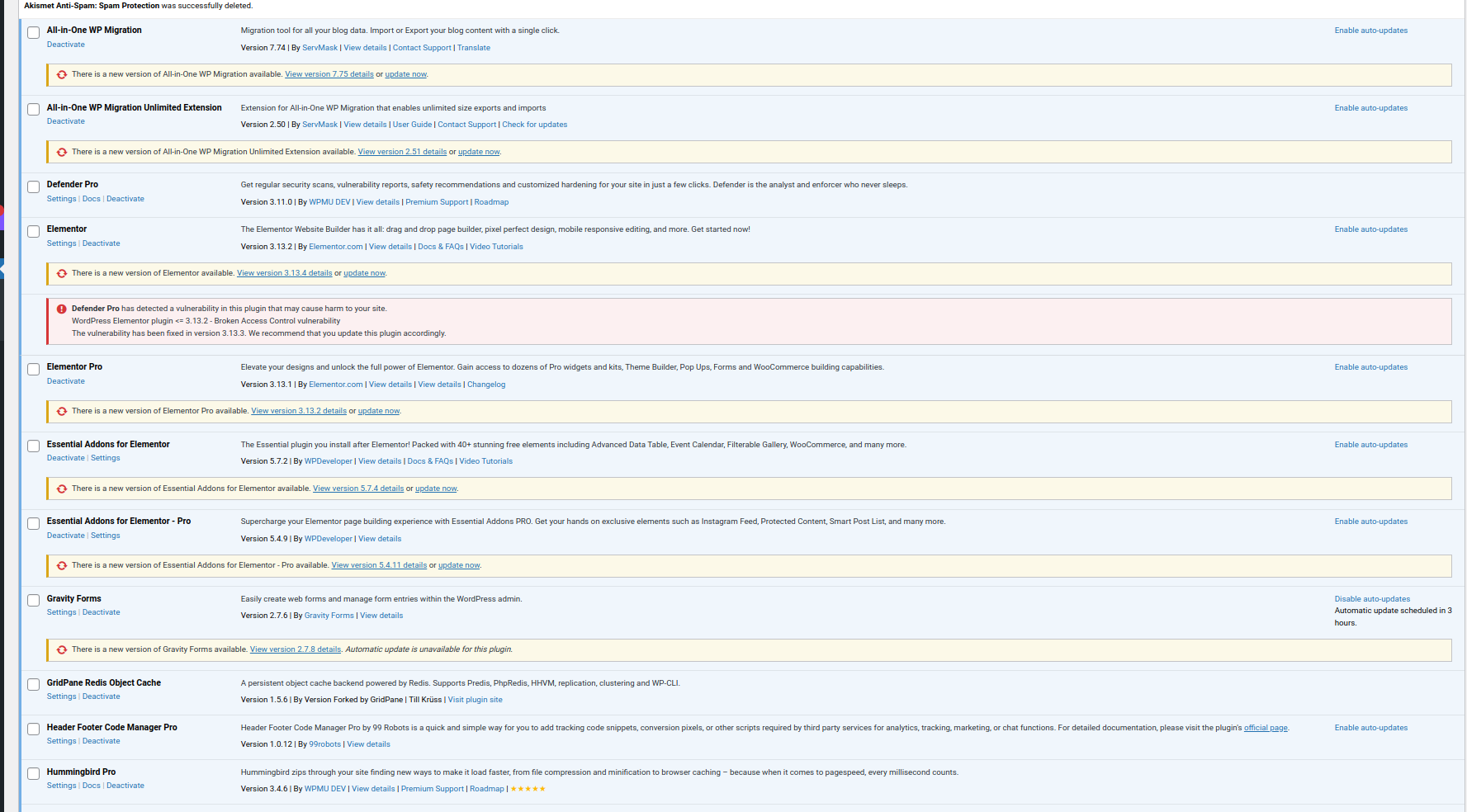Deactivate the Hummingbird Pro plugin
This screenshot has height=812, width=1467.
125,786
